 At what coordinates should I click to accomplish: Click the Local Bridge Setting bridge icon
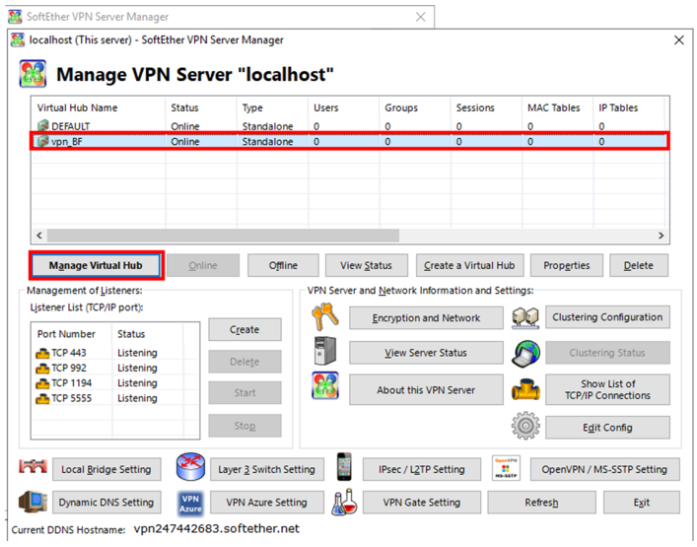33,468
